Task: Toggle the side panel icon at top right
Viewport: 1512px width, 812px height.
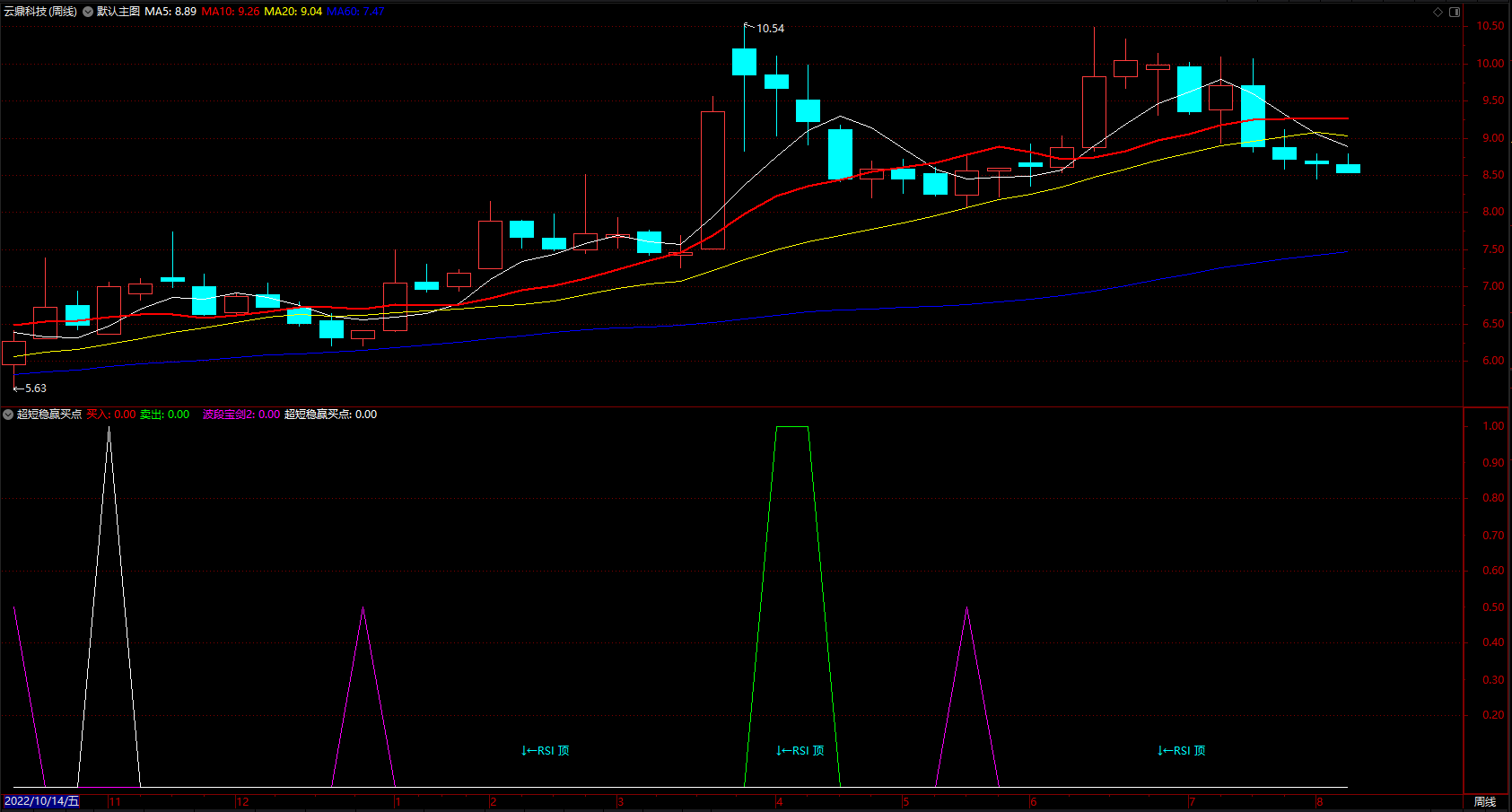Action: pyautogui.click(x=1455, y=12)
